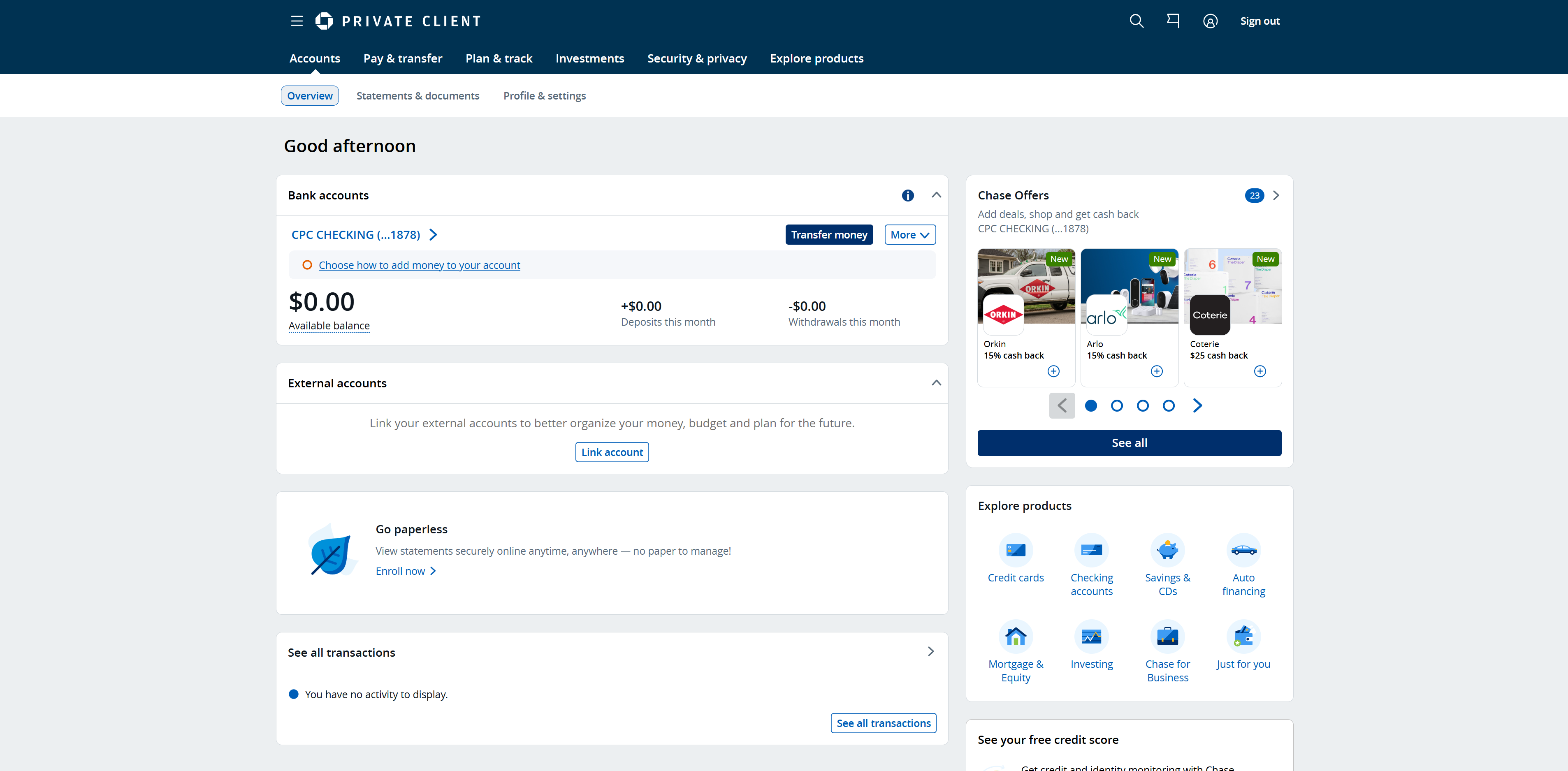Open the Plan & track menu
Screen dimensions: 1568x771
click(x=499, y=58)
